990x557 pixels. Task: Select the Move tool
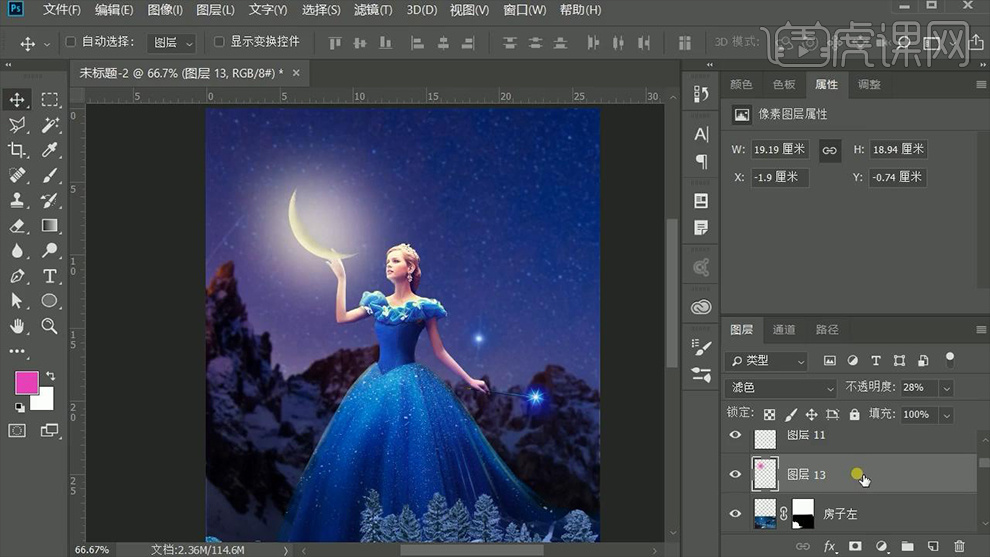coord(17,99)
